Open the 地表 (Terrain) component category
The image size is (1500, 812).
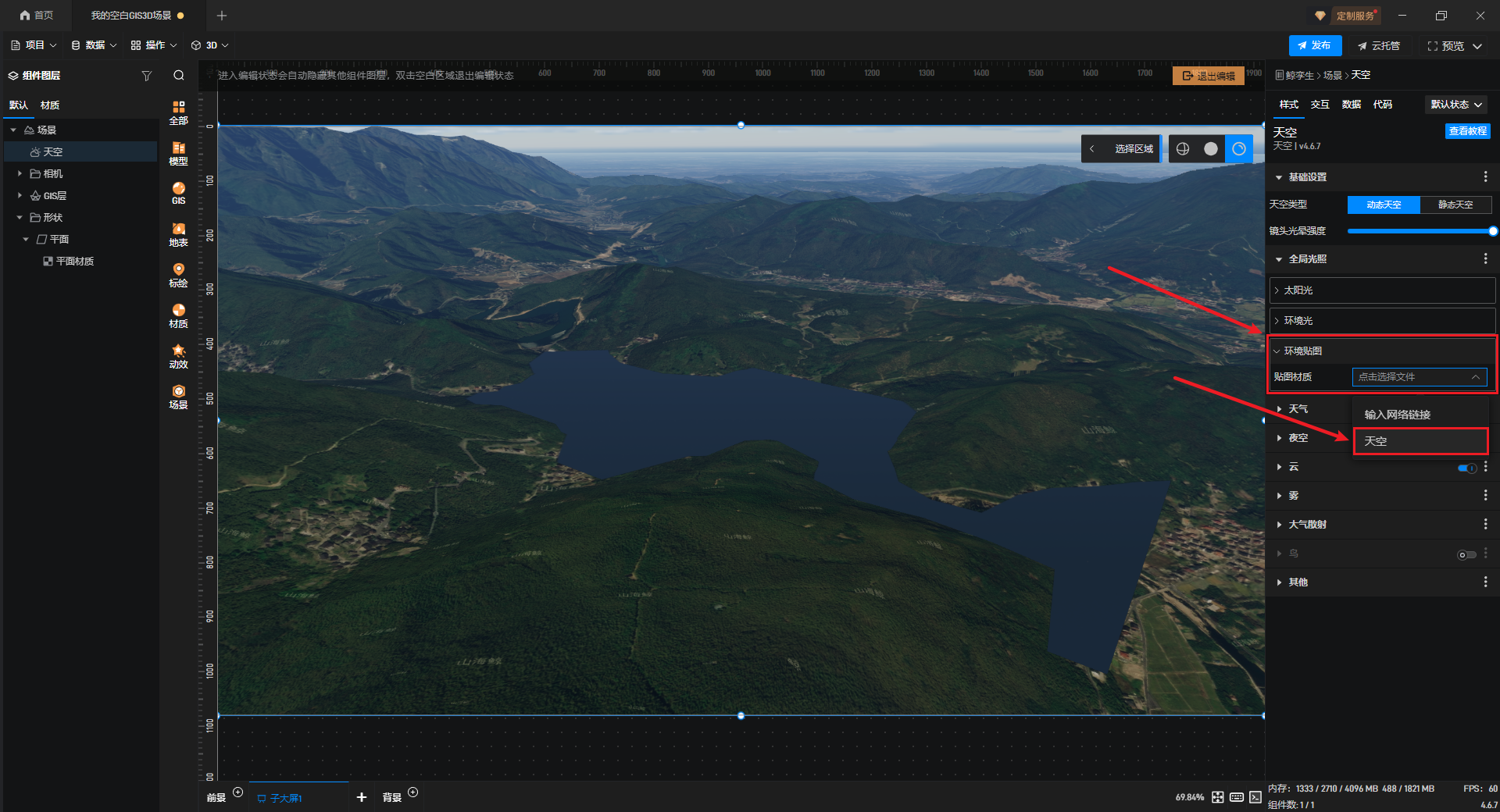point(178,234)
